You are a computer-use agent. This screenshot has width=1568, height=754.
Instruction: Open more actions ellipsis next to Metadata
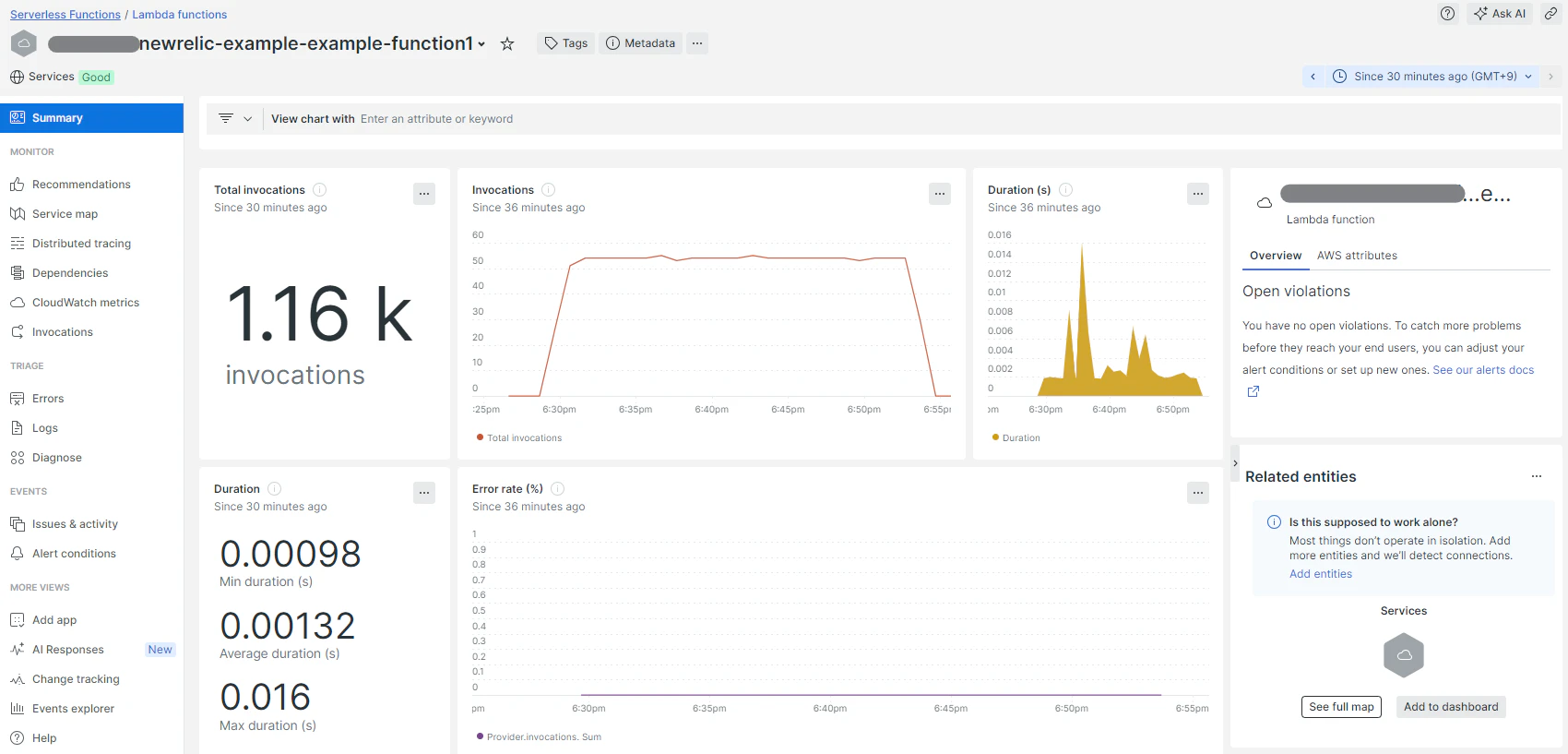tap(697, 43)
